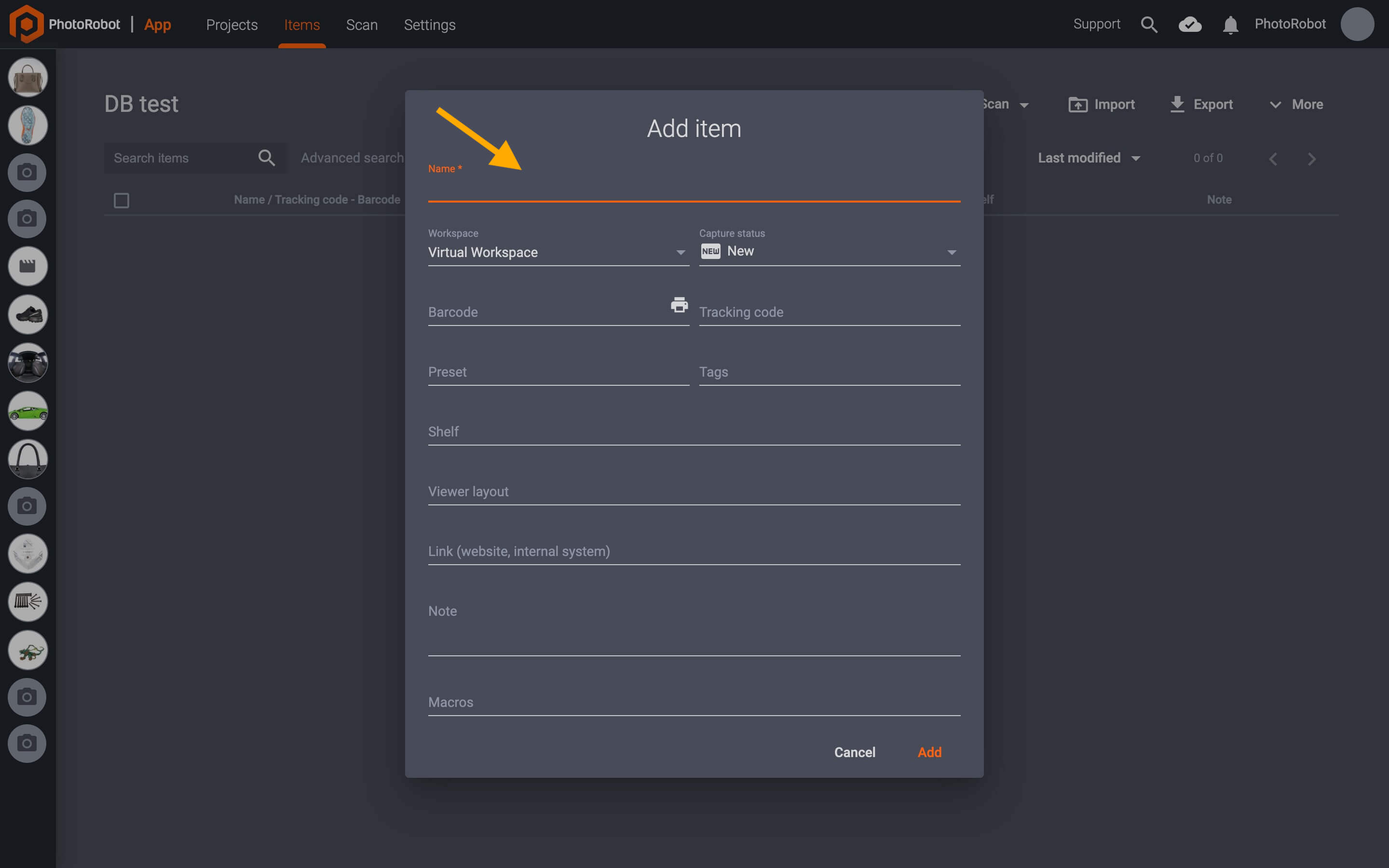Open the search icon in top bar

[x=1150, y=24]
